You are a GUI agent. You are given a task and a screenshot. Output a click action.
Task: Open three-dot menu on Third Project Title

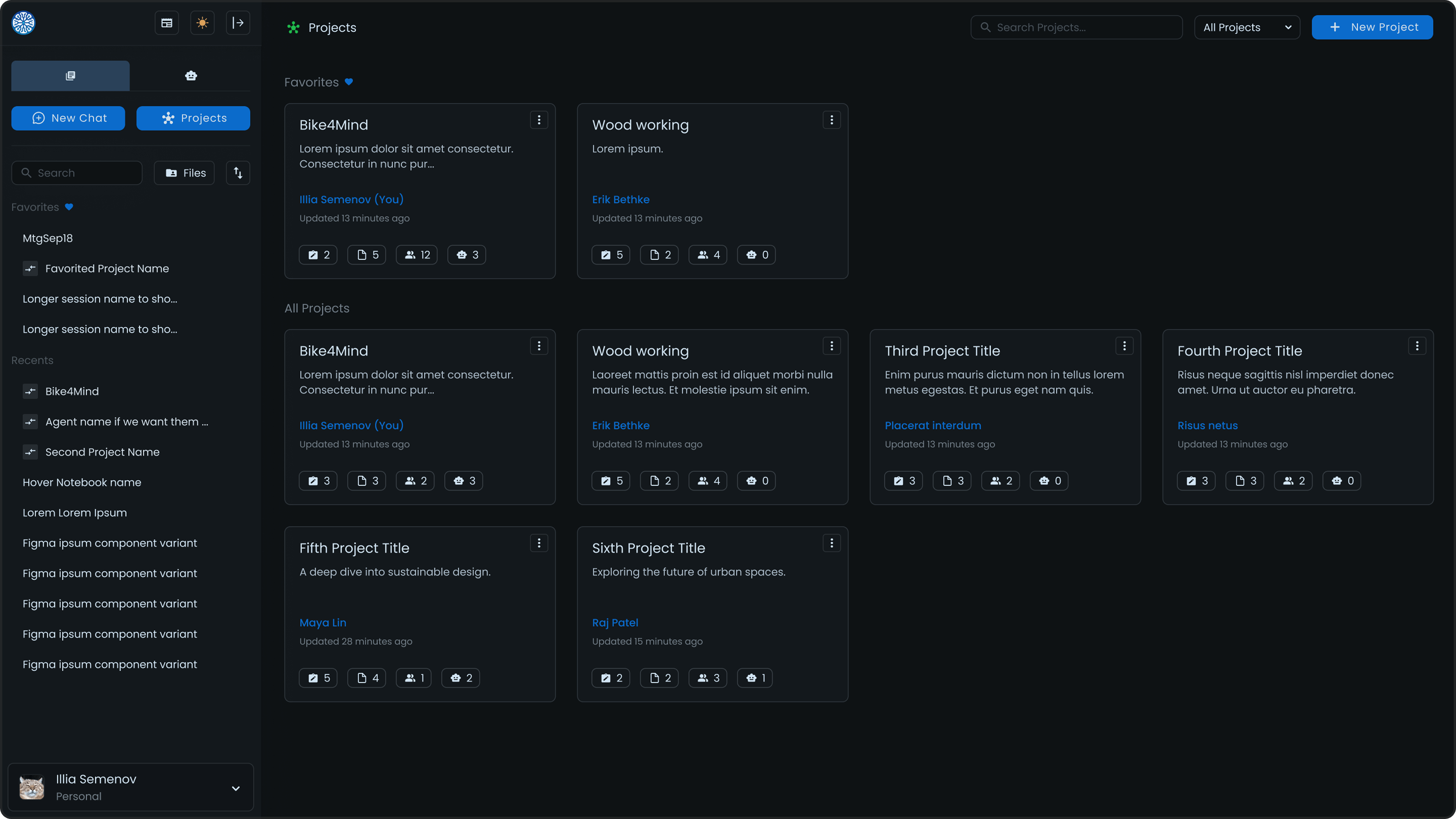pos(1124,346)
